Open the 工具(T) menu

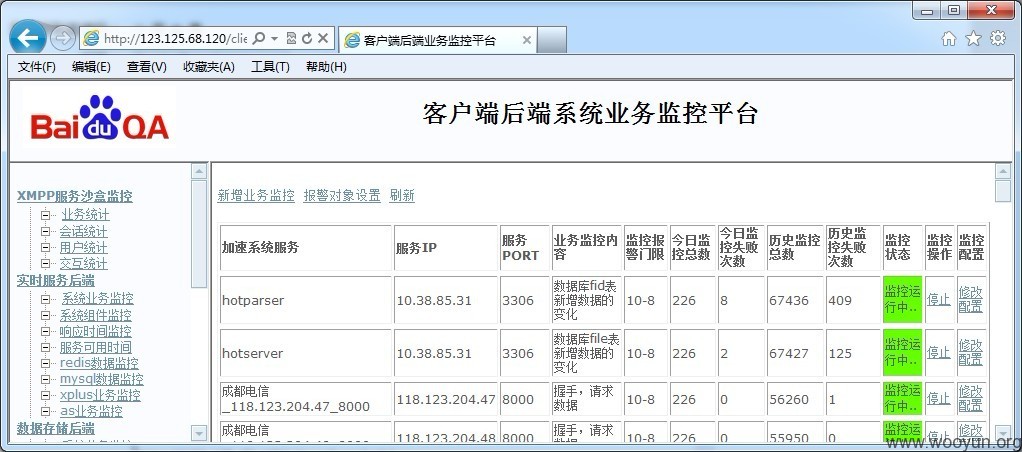(x=270, y=67)
